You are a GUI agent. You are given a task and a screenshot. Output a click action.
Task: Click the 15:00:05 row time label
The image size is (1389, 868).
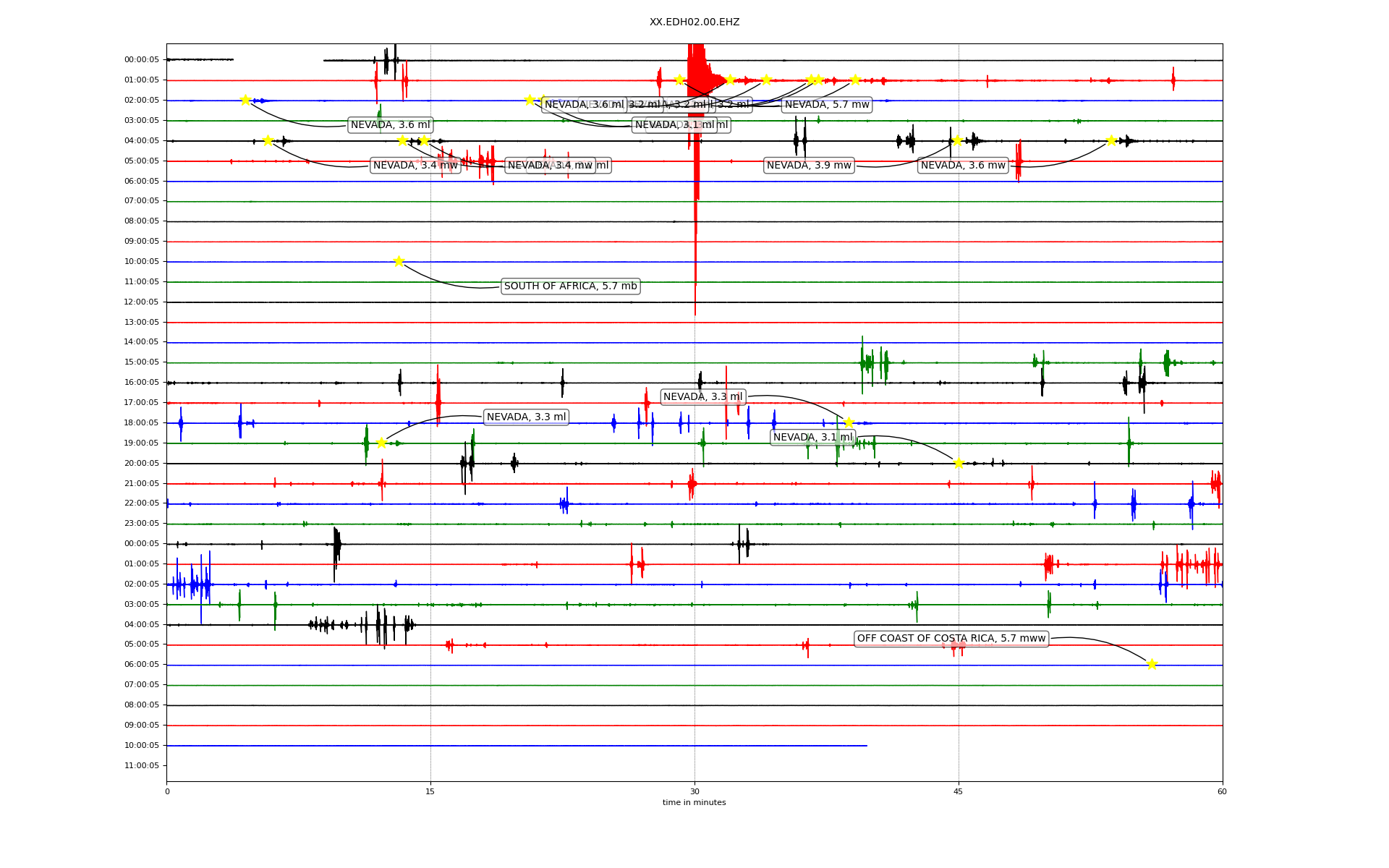[x=142, y=362]
